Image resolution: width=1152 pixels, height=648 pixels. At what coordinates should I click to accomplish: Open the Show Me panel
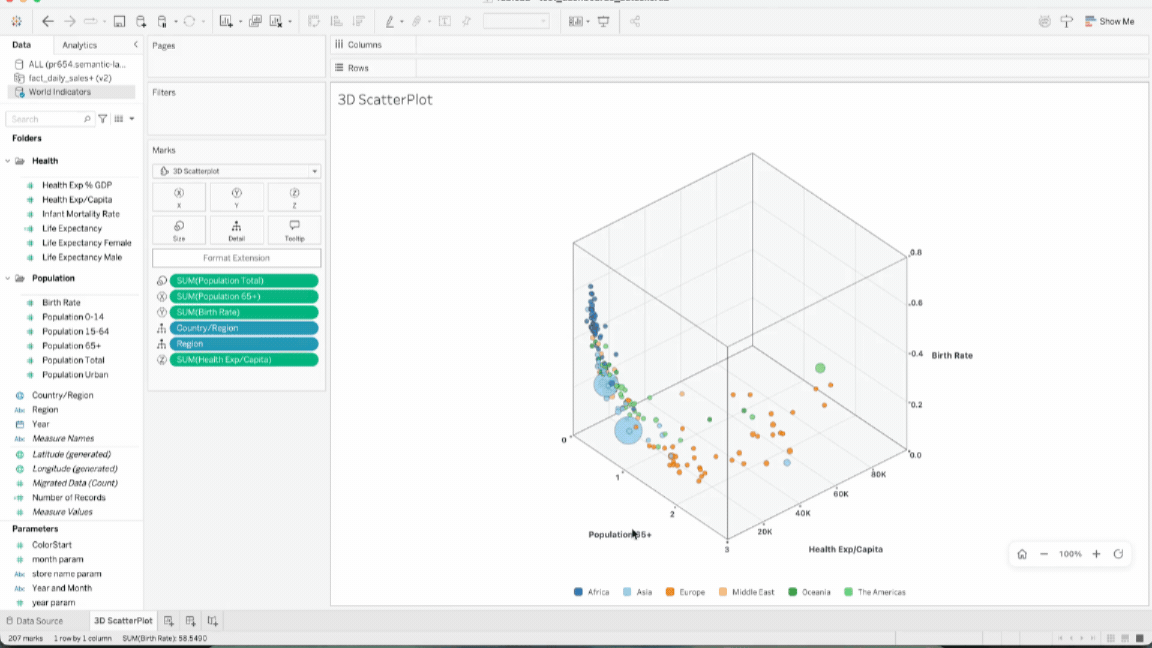click(x=1109, y=21)
